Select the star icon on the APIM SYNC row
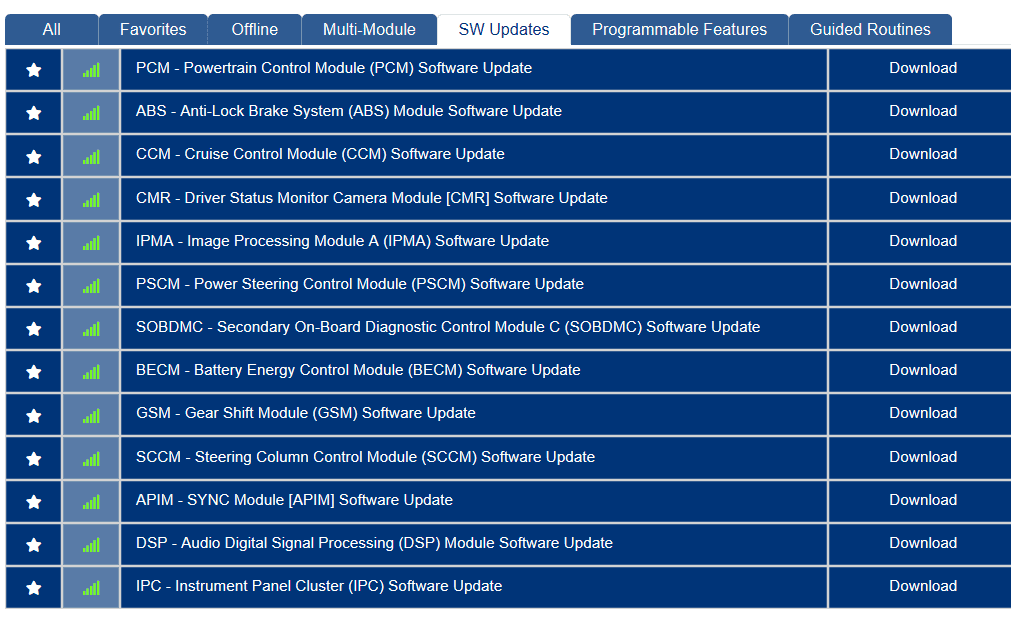 pyautogui.click(x=33, y=501)
